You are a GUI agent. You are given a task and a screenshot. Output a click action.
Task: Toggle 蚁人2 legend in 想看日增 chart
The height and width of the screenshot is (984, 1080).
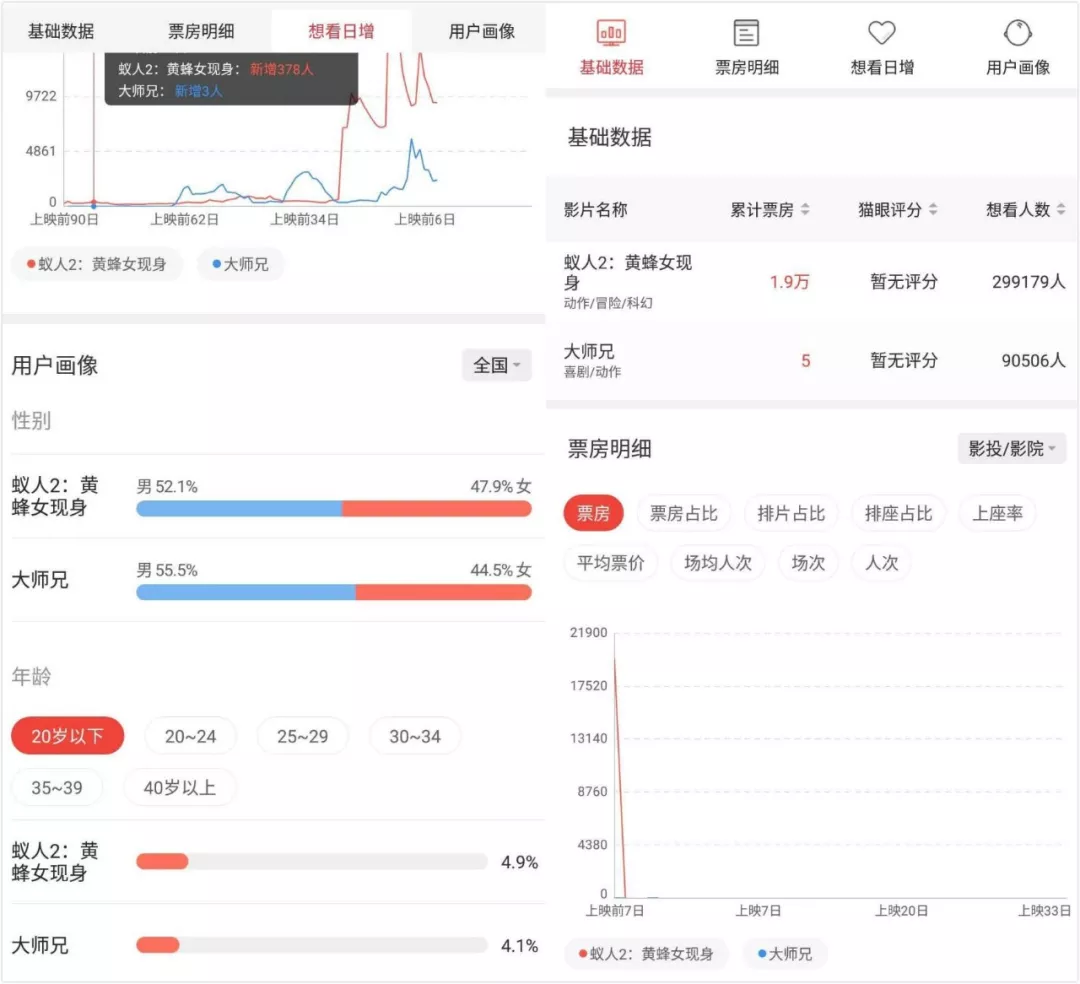[x=96, y=264]
